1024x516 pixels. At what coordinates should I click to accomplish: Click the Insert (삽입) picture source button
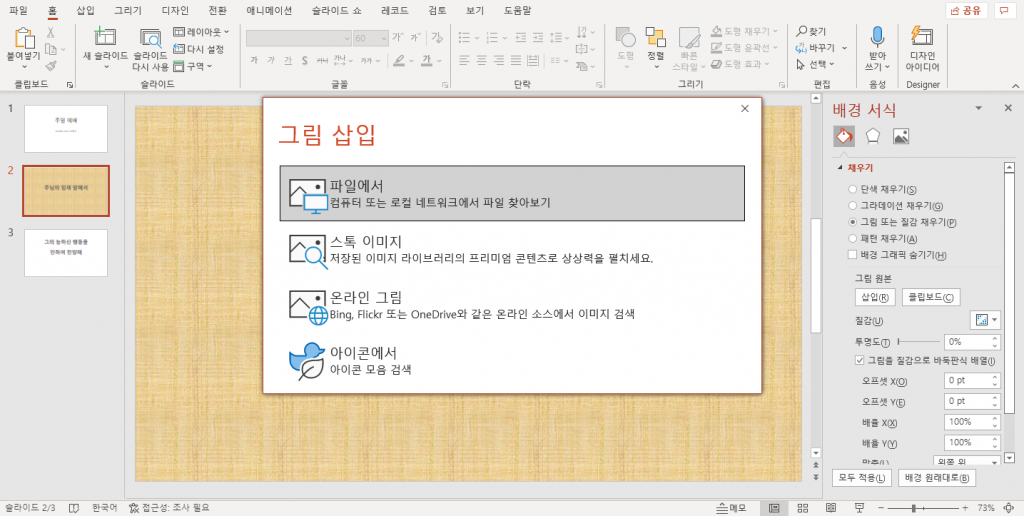pyautogui.click(x=874, y=297)
